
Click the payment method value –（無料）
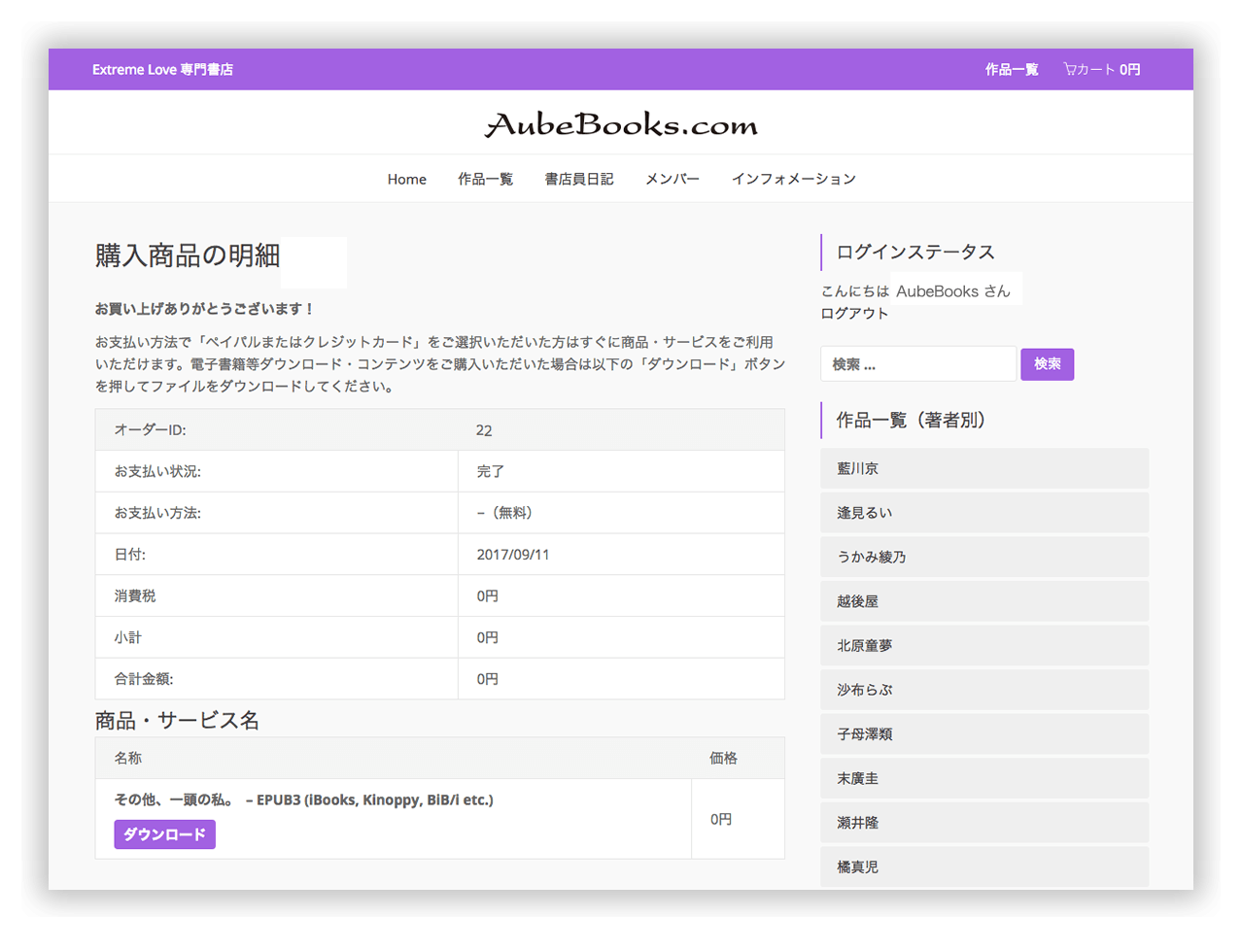(504, 513)
